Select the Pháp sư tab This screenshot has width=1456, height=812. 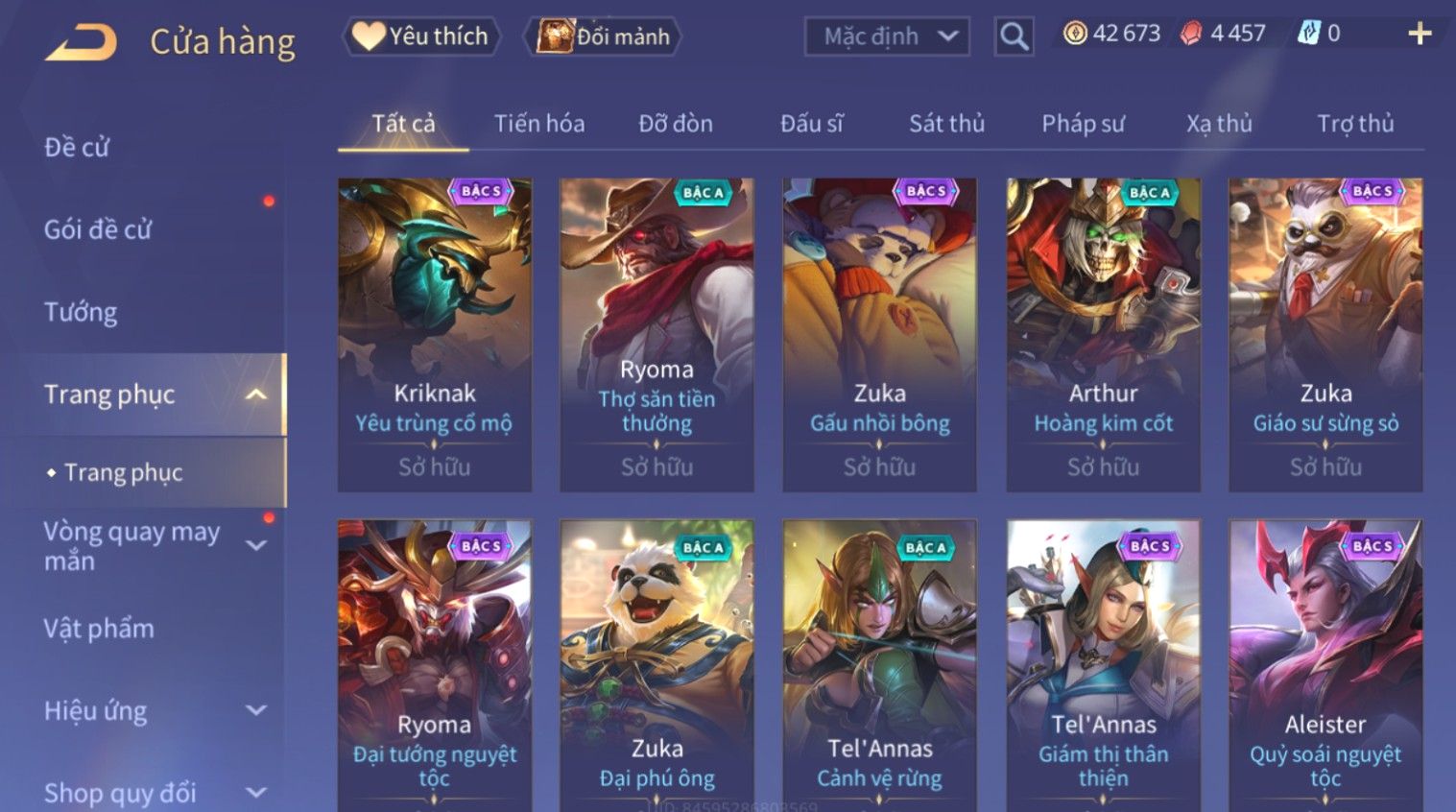pos(1083,124)
